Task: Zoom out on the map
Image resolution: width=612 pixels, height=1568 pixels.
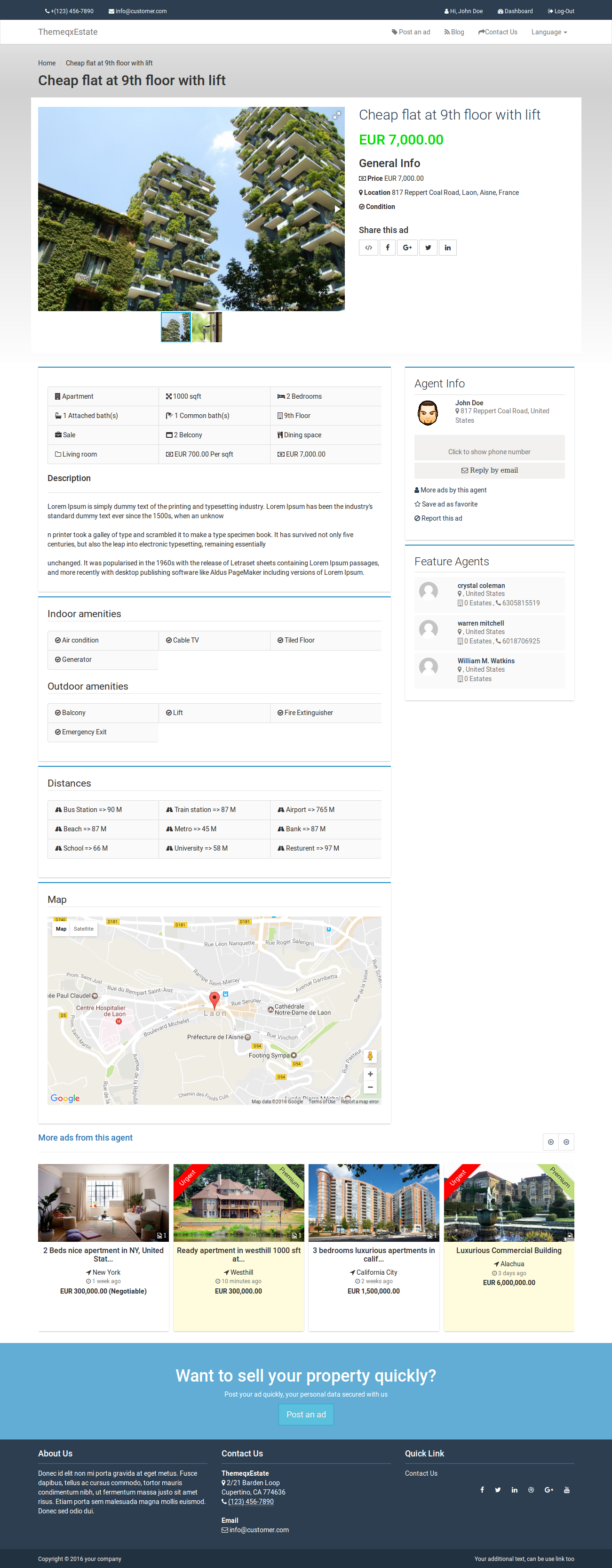Action: pos(370,1087)
